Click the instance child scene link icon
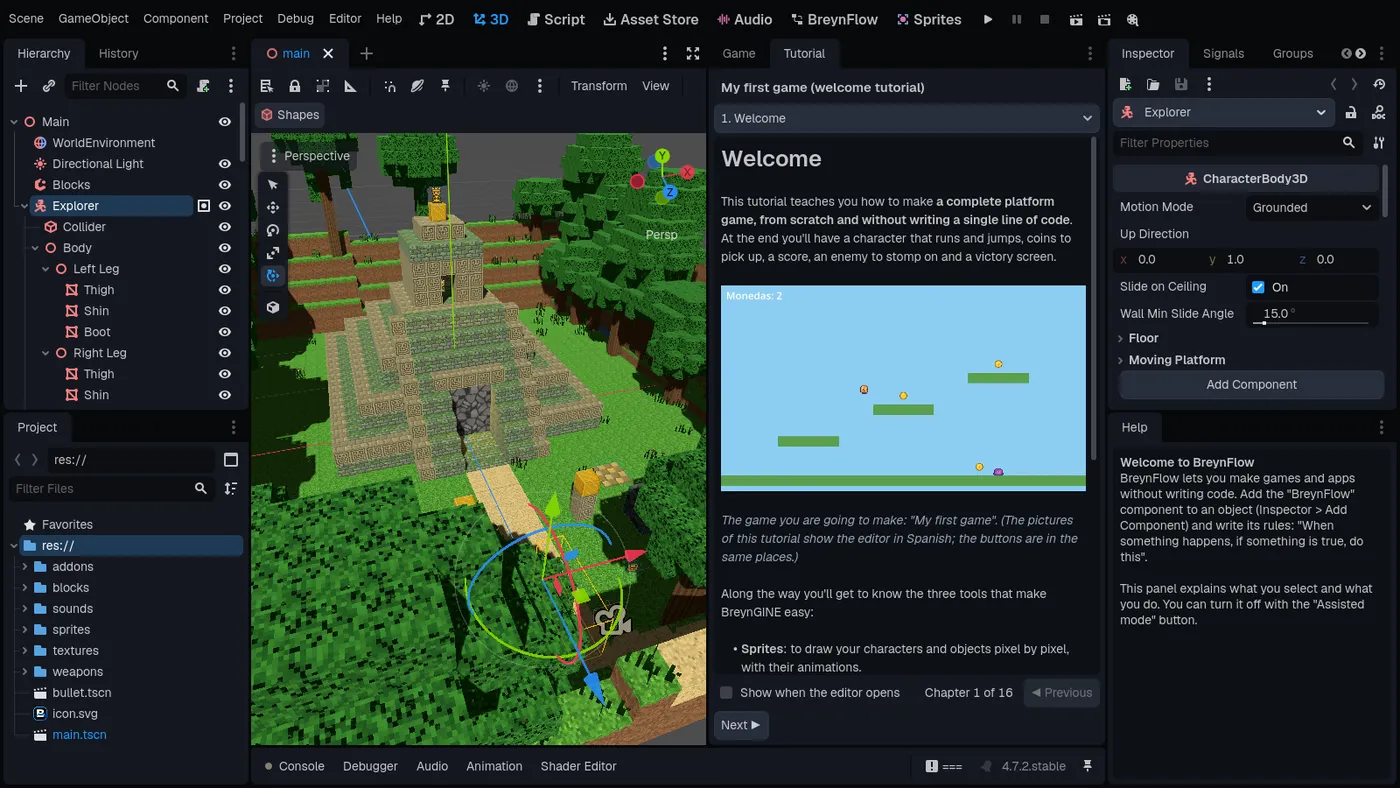 [x=48, y=86]
